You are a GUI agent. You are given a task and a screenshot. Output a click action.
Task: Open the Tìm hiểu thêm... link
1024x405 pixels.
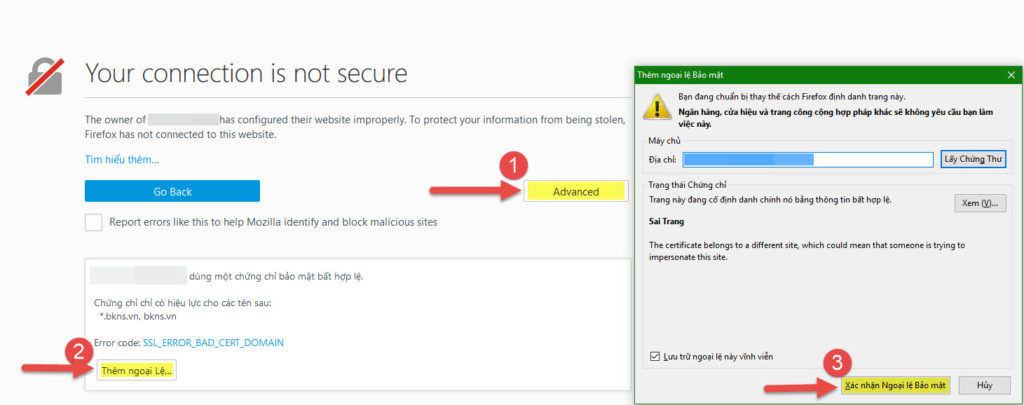click(x=122, y=159)
